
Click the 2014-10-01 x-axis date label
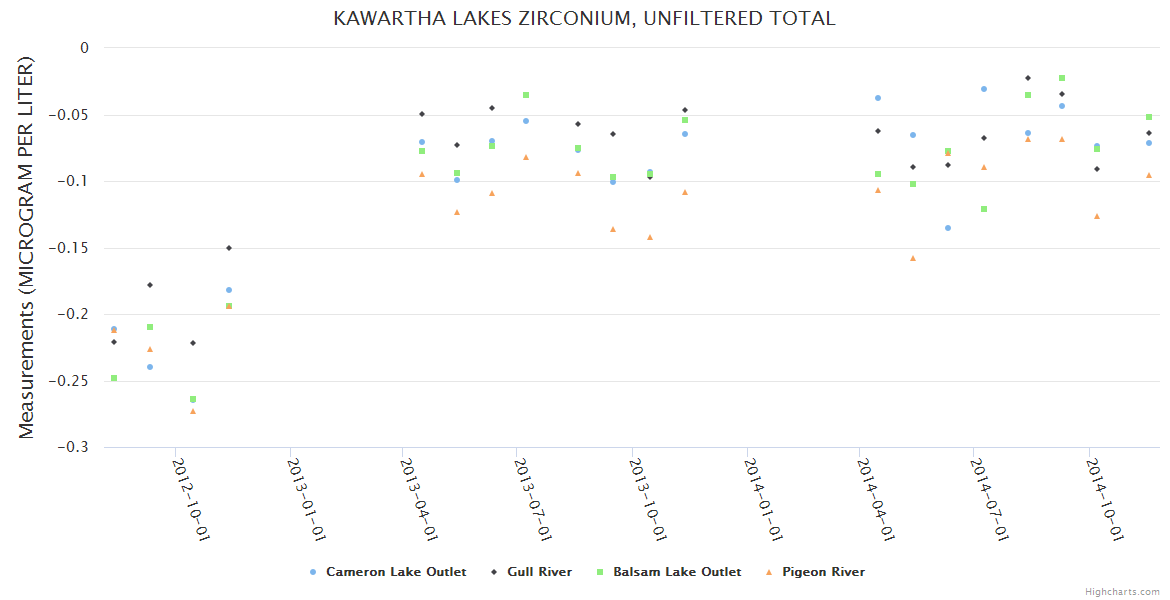coord(1105,499)
